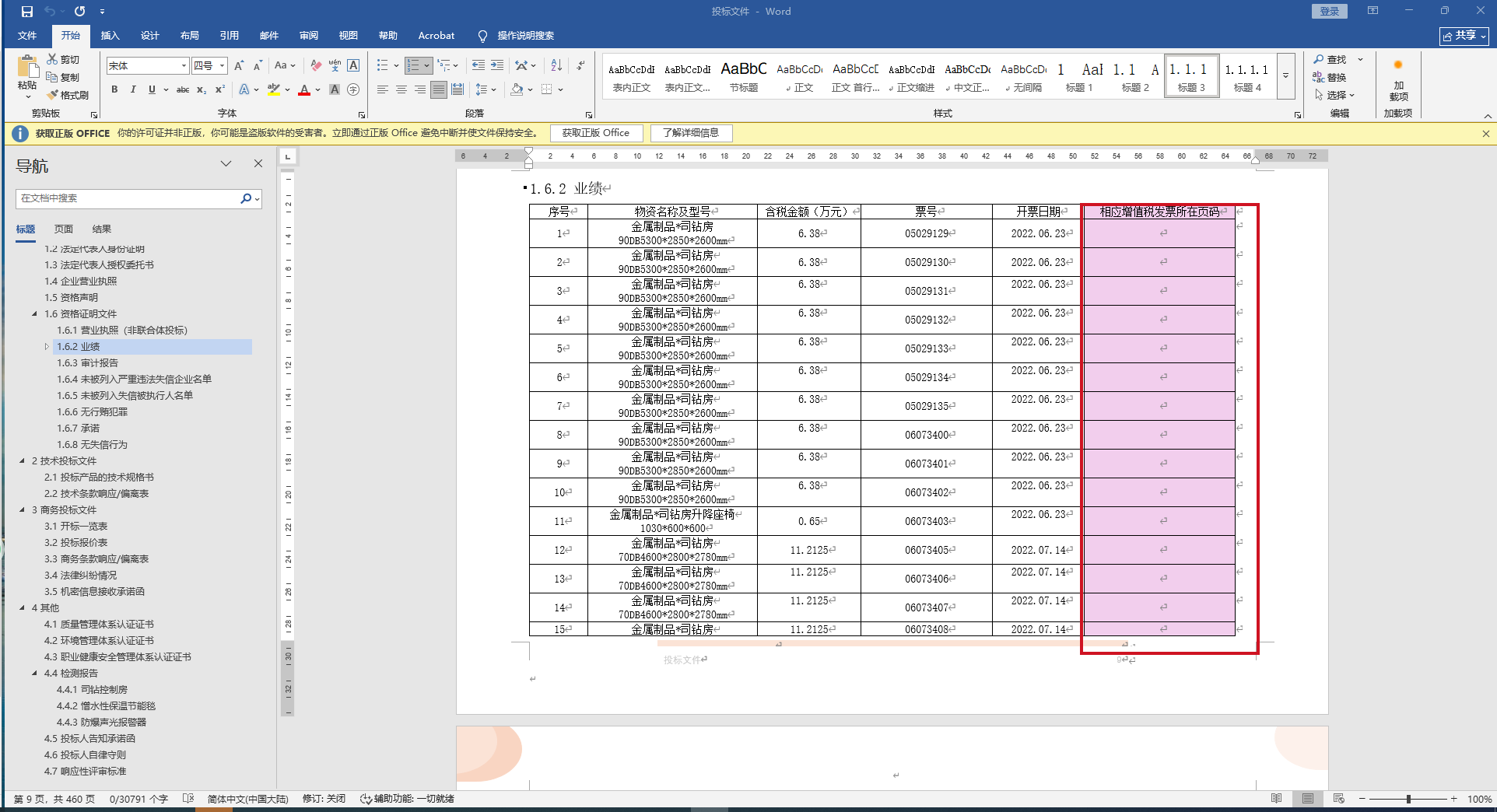Switch to the 插入 (Insert) tab
The width and height of the screenshot is (1497, 812).
point(110,36)
